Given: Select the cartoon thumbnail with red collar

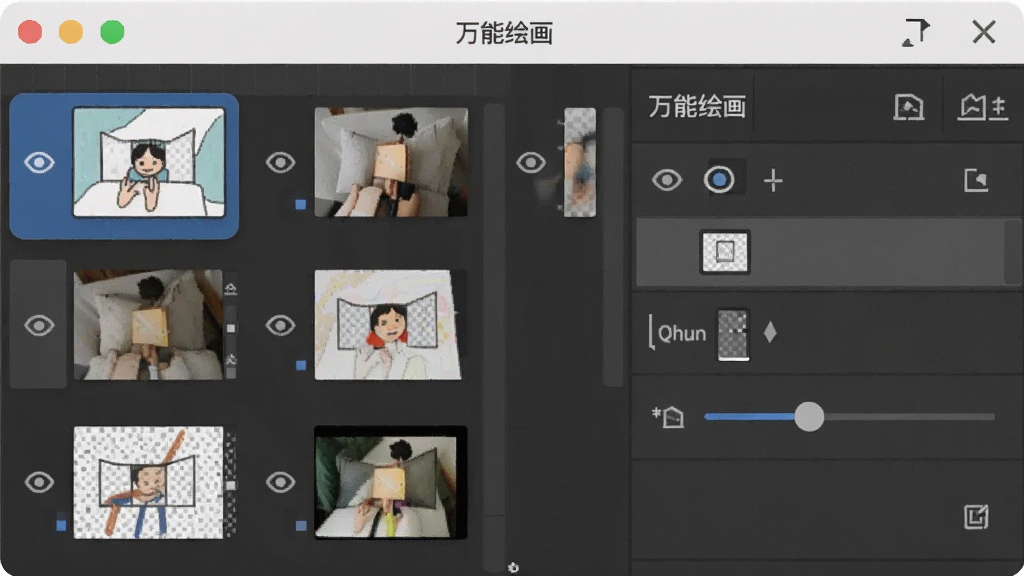Looking at the screenshot, I should [389, 325].
